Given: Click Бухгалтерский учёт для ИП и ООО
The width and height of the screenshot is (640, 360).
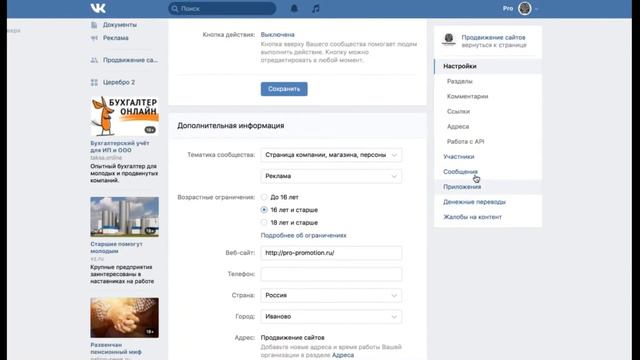Looking at the screenshot, I should tap(120, 147).
